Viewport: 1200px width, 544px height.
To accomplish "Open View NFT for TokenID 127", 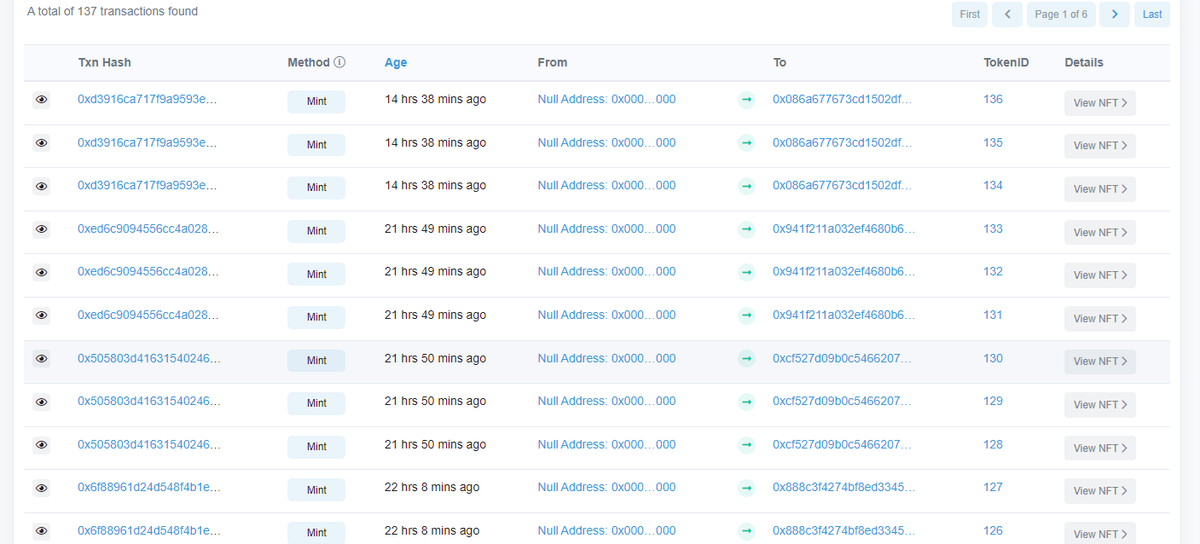I will point(1100,491).
